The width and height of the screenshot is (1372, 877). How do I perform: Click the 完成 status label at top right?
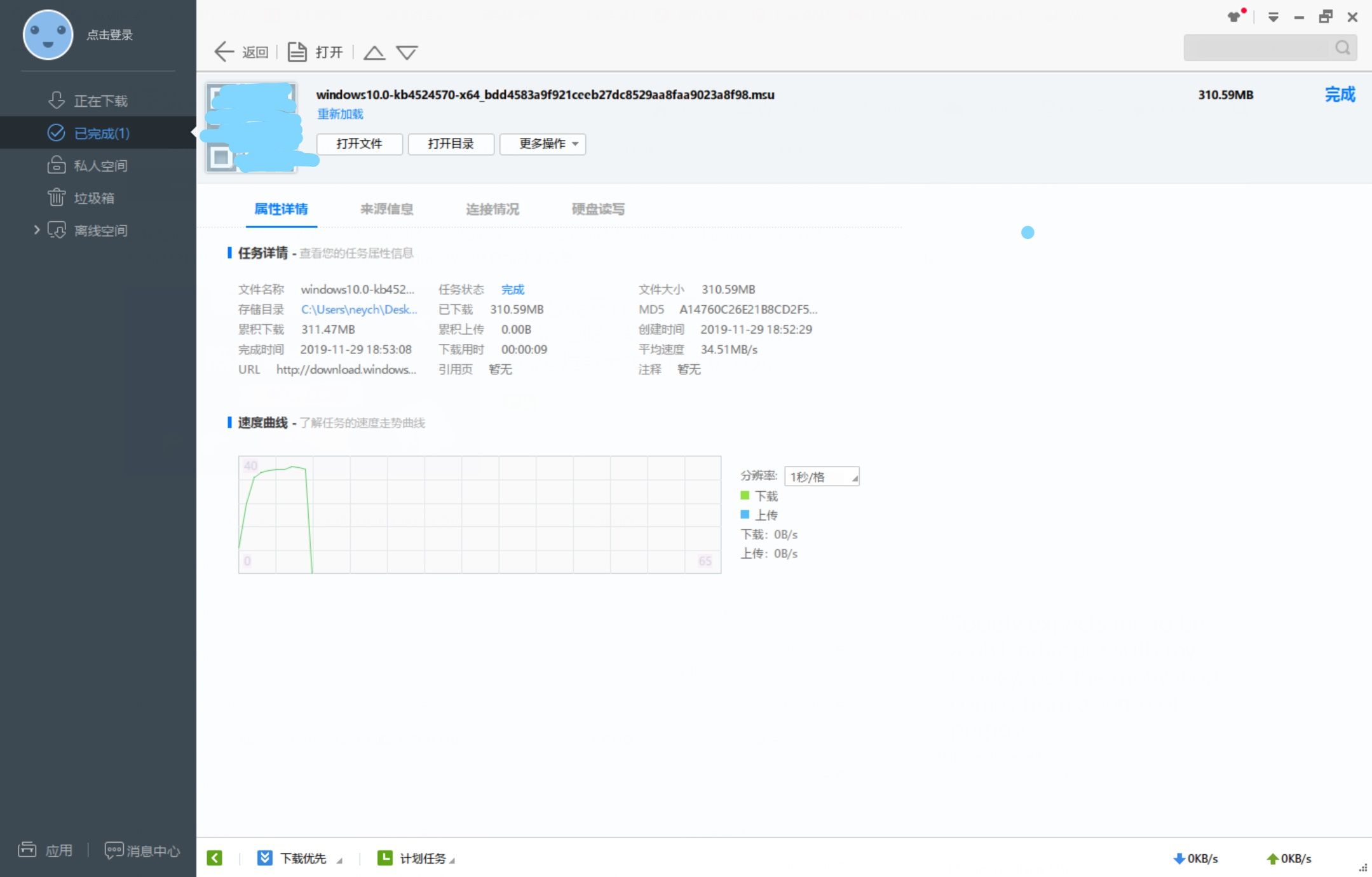[1340, 95]
